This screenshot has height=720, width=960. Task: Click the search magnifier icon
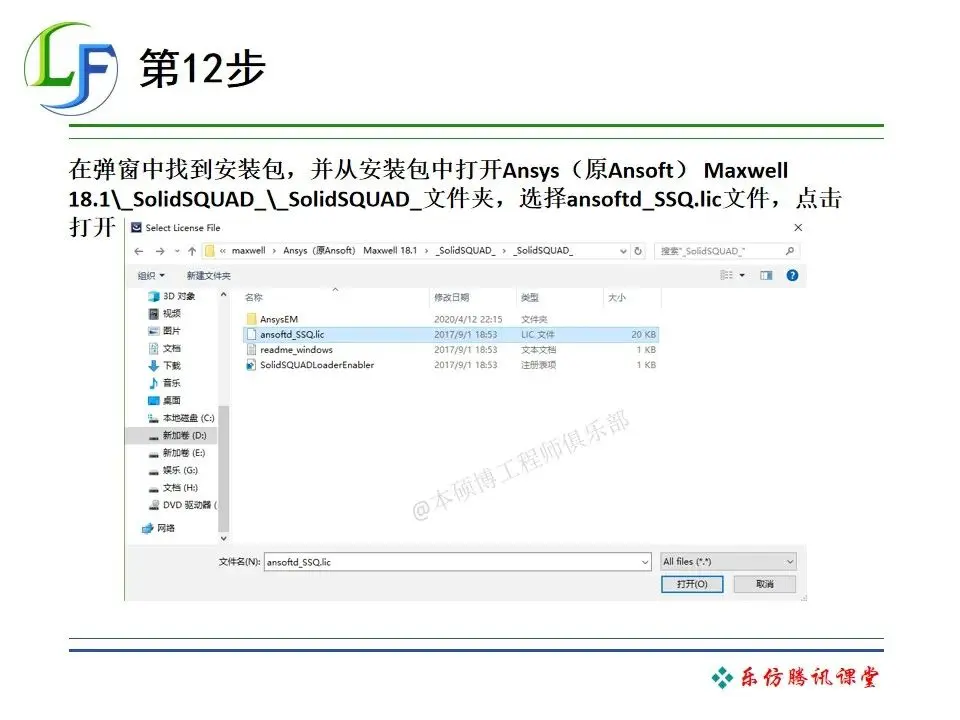[x=790, y=251]
